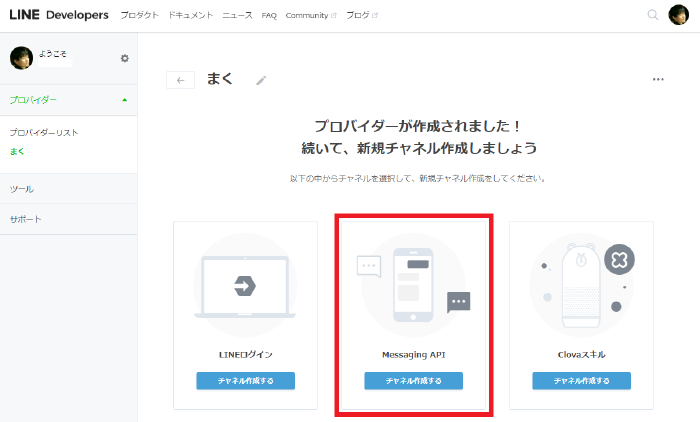700x422 pixels.
Task: Collapse the プロバイダー section arrow
Action: click(124, 100)
